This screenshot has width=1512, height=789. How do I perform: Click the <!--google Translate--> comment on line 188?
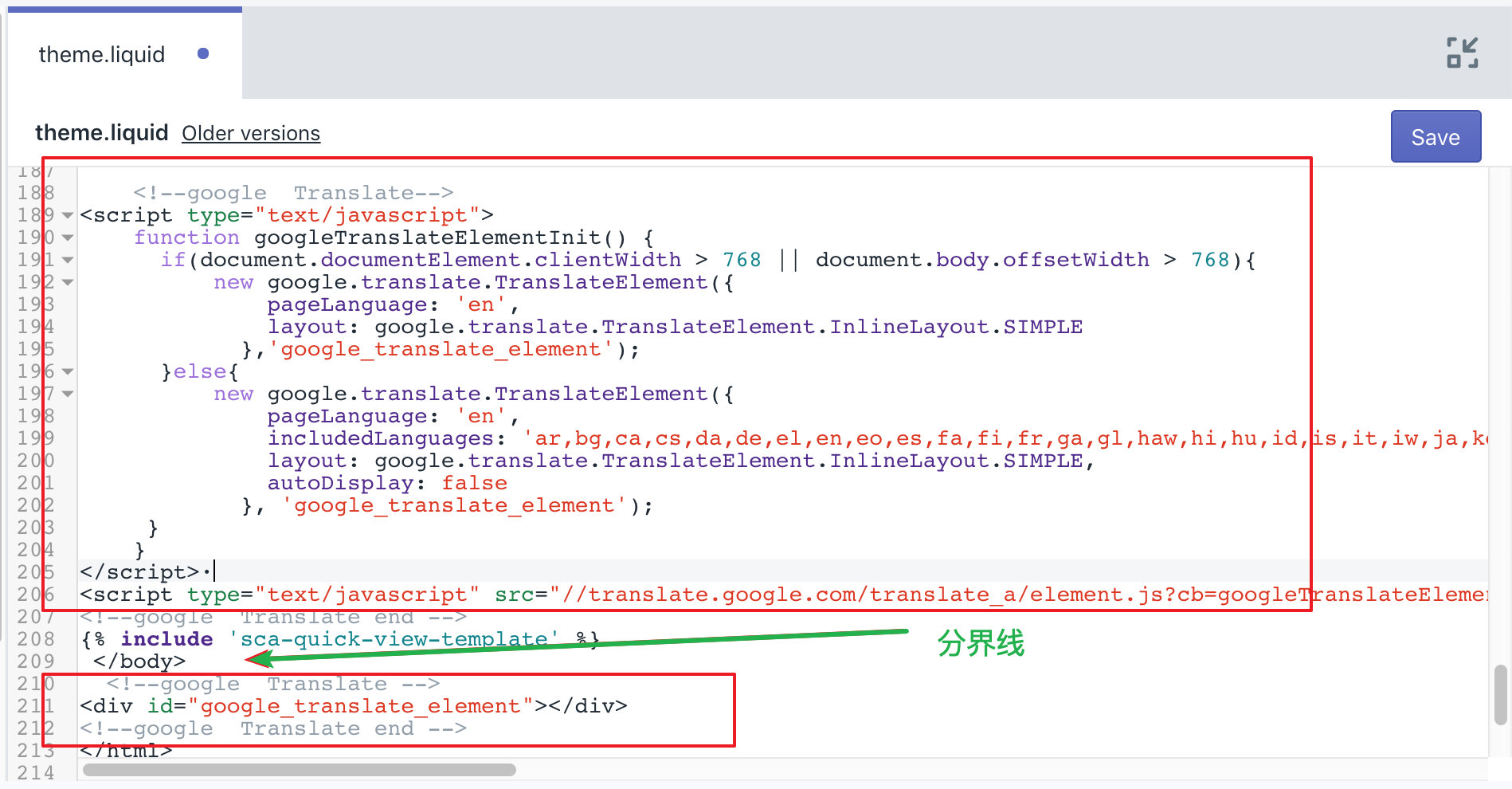(294, 193)
